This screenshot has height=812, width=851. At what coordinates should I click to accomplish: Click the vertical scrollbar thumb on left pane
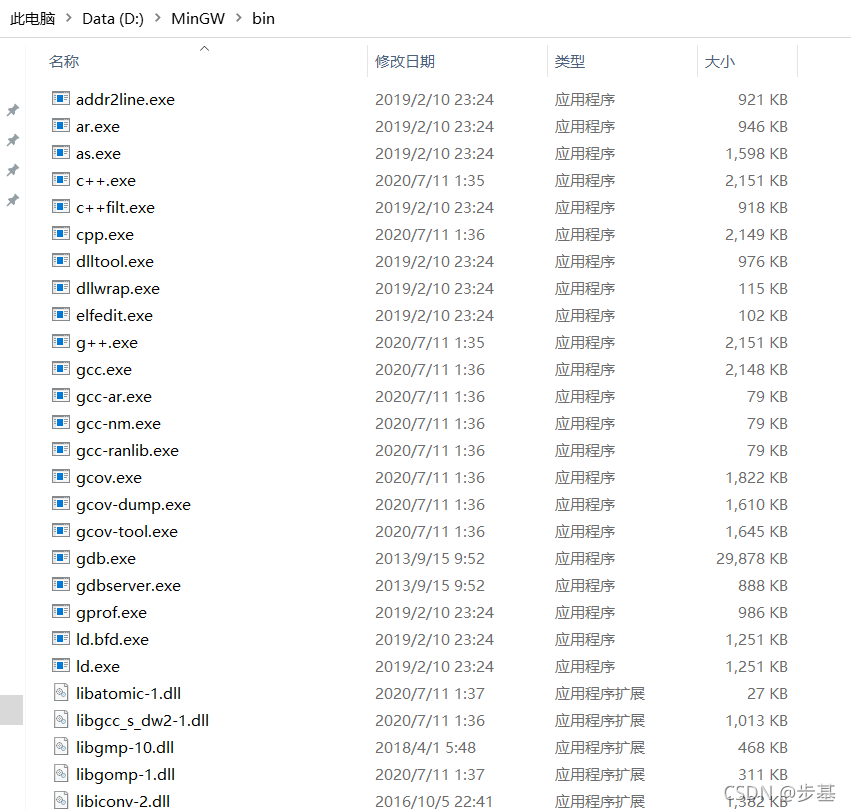[x=11, y=709]
